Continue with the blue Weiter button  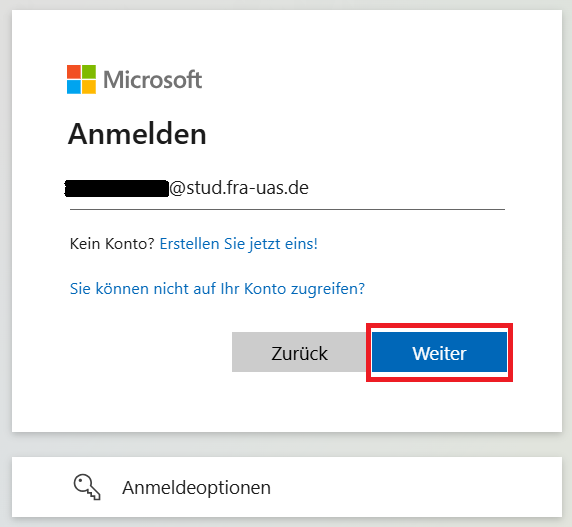click(x=439, y=352)
